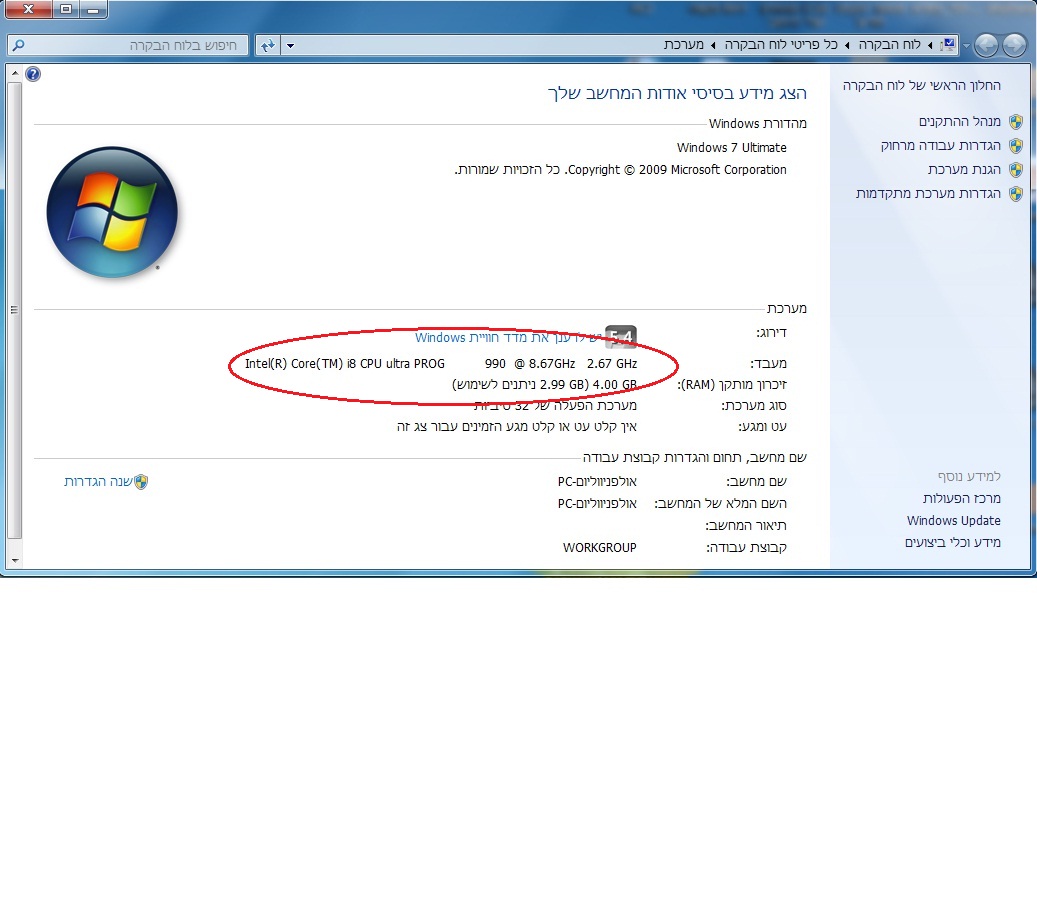Click scrollbar up arrow
This screenshot has width=1037, height=908.
(15, 73)
